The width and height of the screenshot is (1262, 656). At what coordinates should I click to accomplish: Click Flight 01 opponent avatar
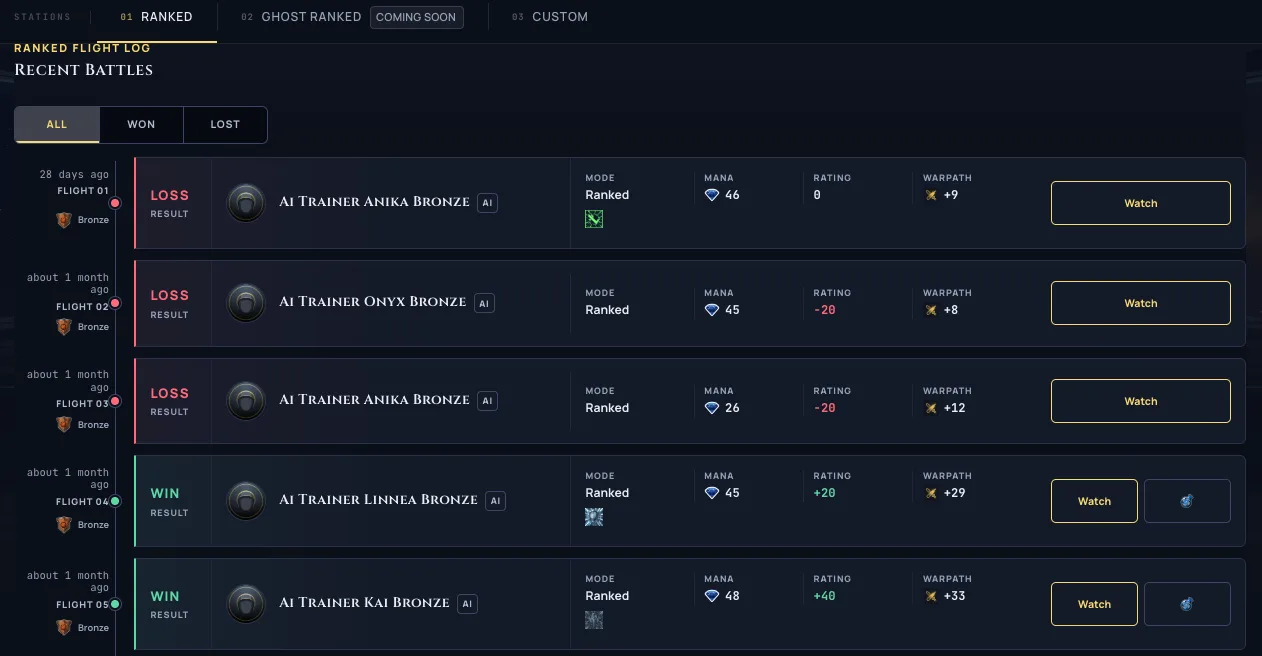(246, 203)
